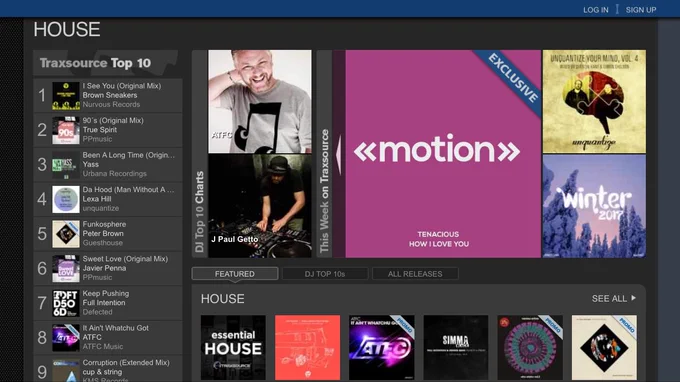The image size is (680, 382).
Task: Open label Defected
Action: click(x=97, y=312)
